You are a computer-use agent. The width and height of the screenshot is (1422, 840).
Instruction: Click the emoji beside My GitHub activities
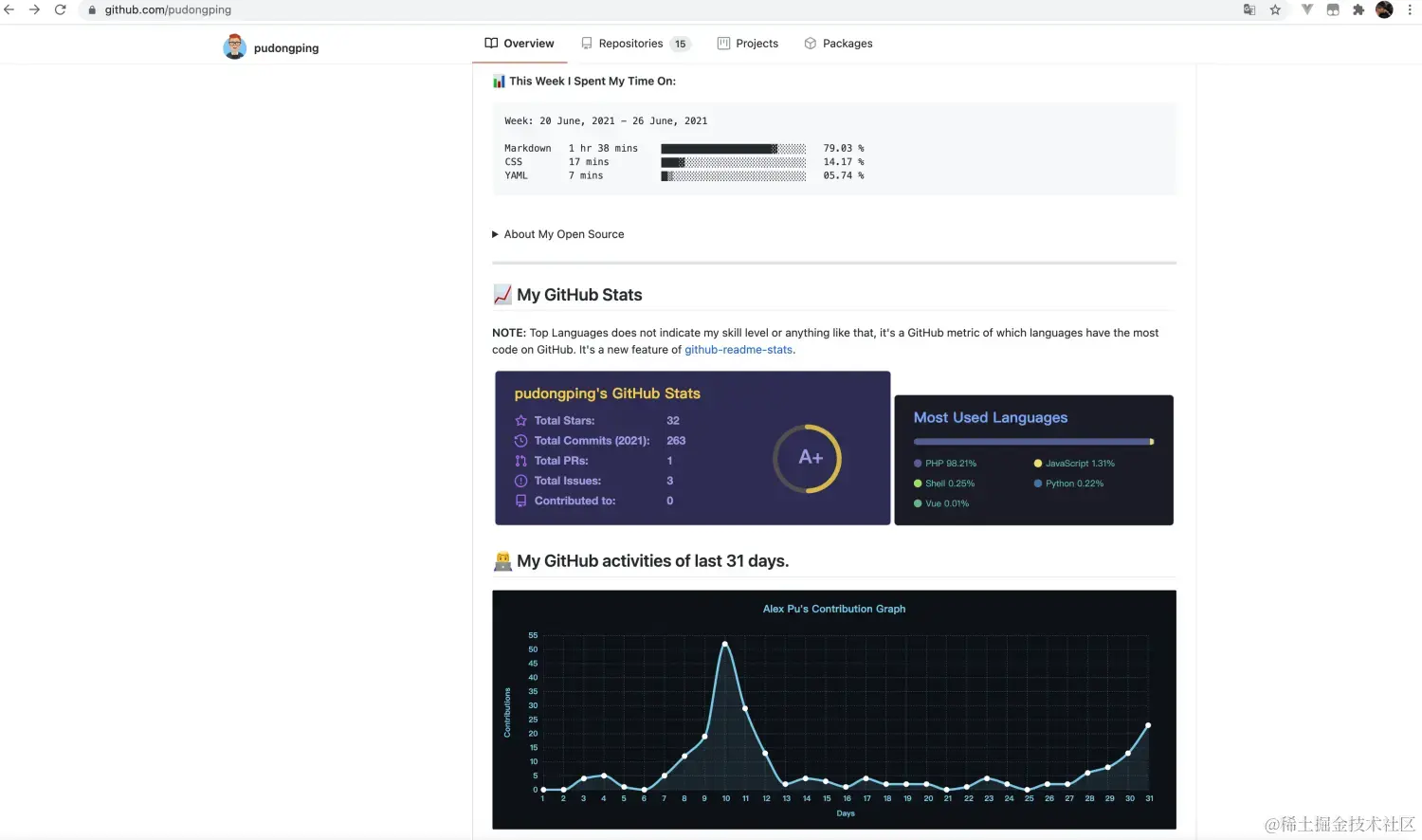502,561
